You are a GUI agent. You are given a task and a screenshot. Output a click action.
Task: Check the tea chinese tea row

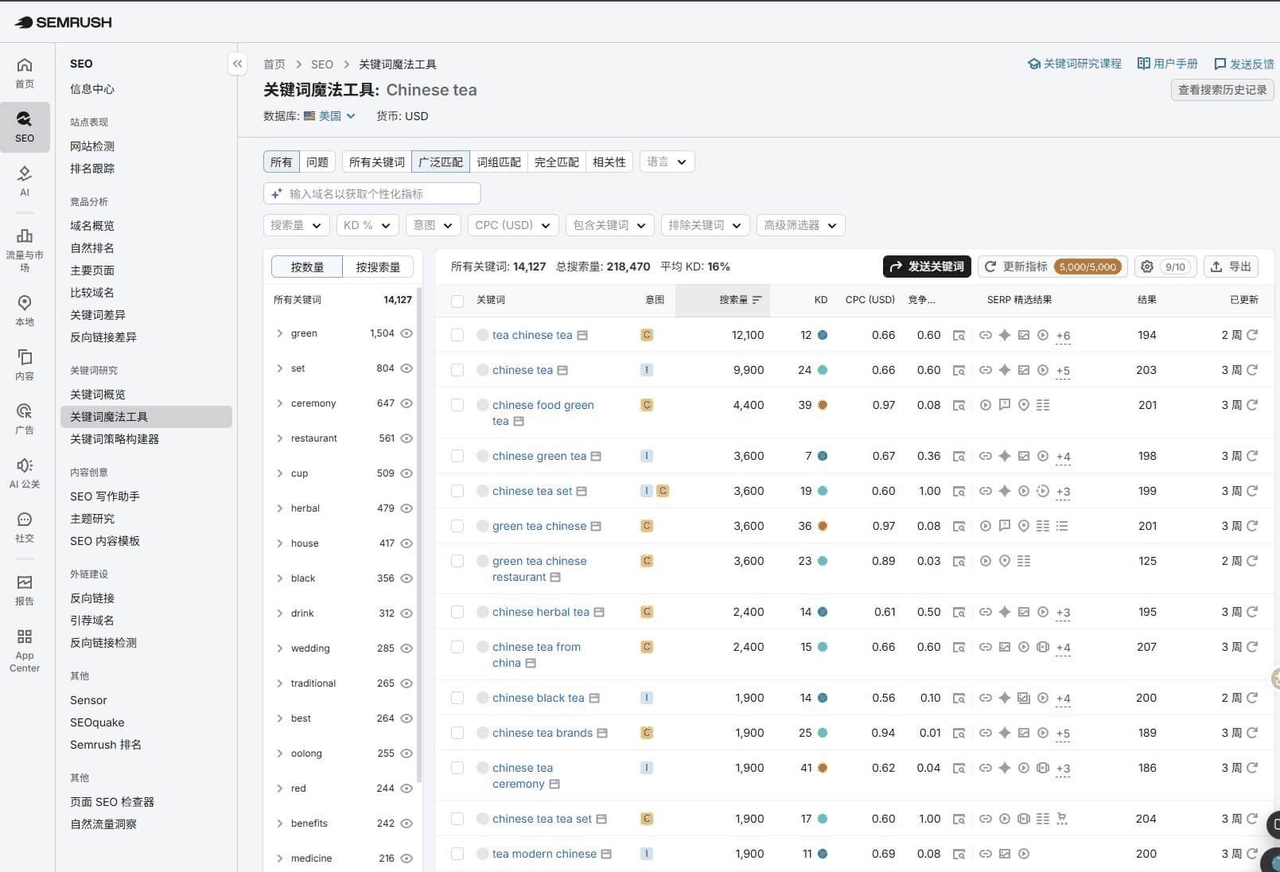457,335
